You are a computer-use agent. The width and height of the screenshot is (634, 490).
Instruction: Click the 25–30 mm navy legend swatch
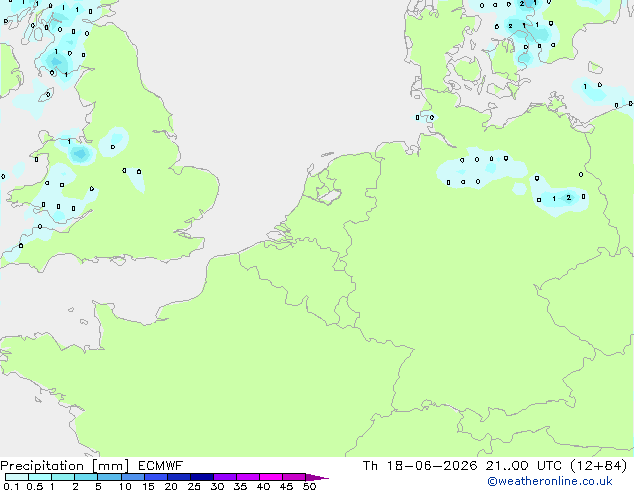point(201,477)
